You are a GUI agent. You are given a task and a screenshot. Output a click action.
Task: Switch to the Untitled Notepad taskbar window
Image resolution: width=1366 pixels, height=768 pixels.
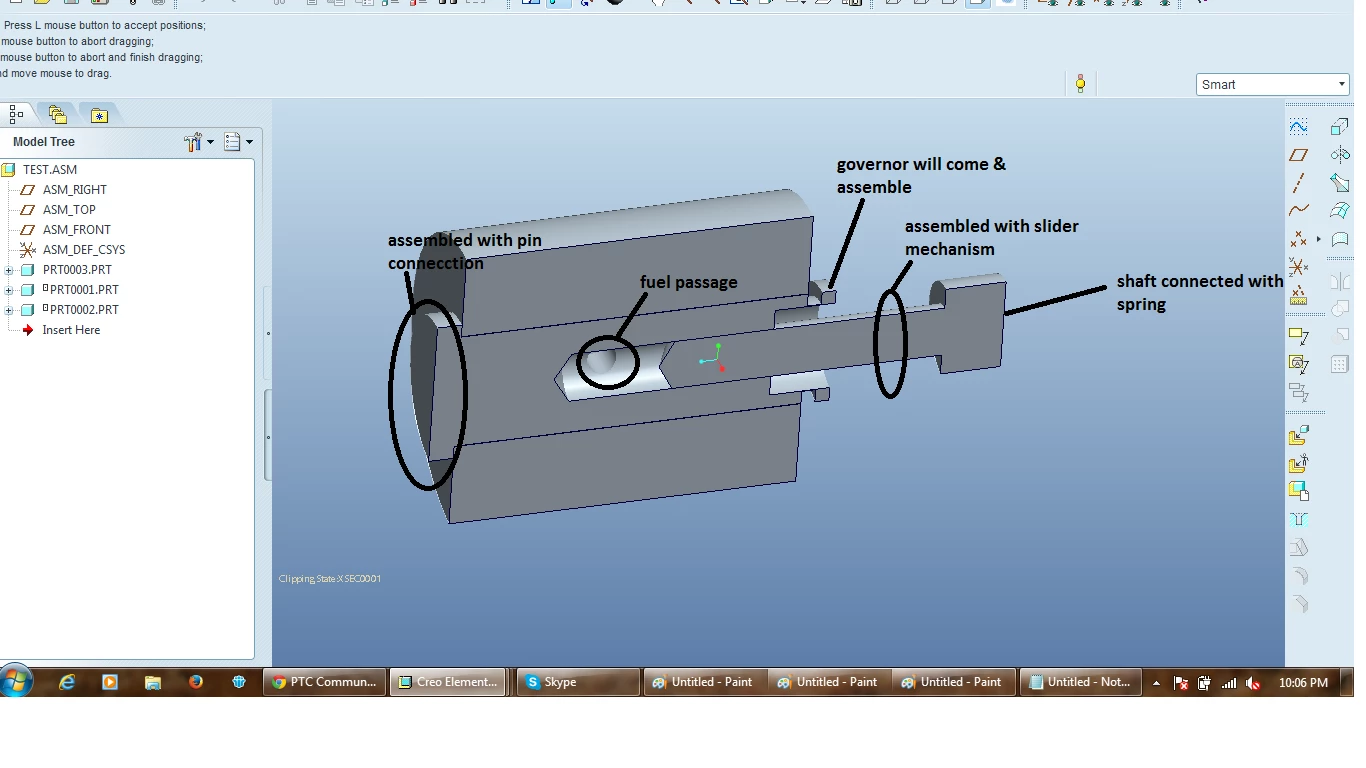click(1081, 682)
